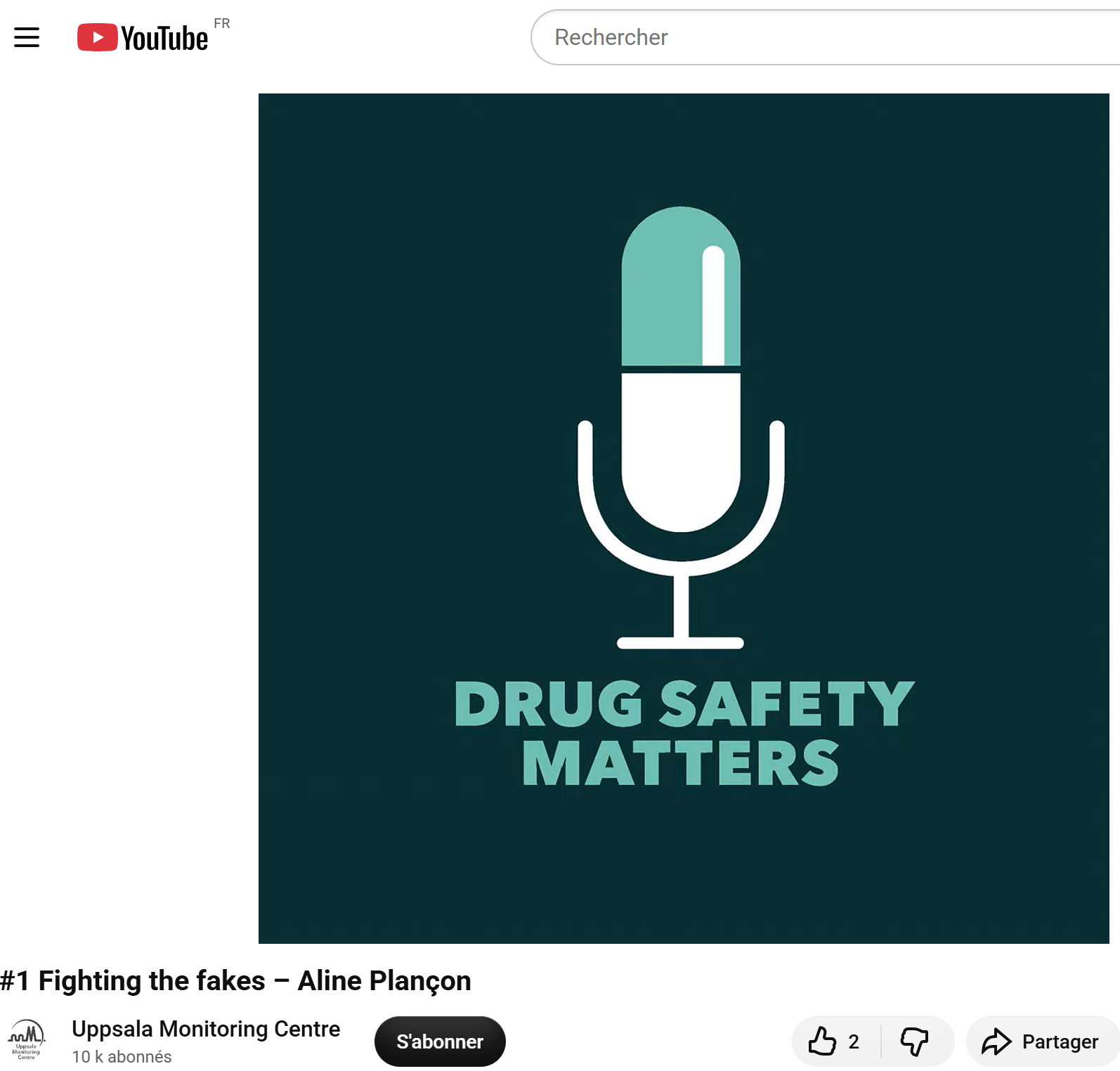Click the "10 k abonnés" subscriber count

[x=122, y=1057]
